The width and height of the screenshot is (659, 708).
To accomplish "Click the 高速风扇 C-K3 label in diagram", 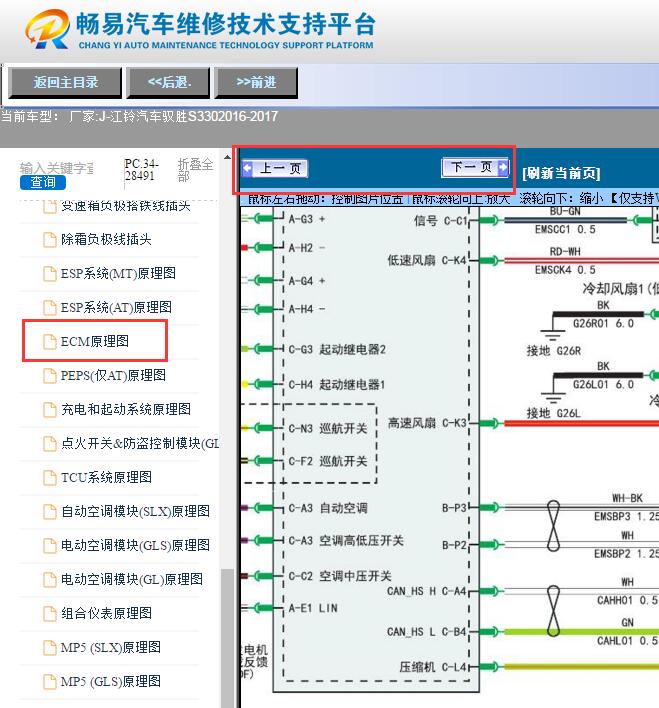I will pos(427,423).
